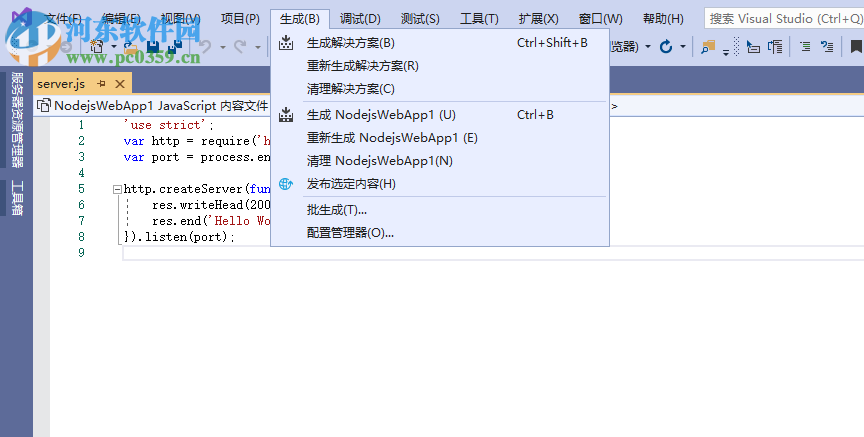Open the 工具箱 side panel
The height and width of the screenshot is (437, 864).
[17, 197]
